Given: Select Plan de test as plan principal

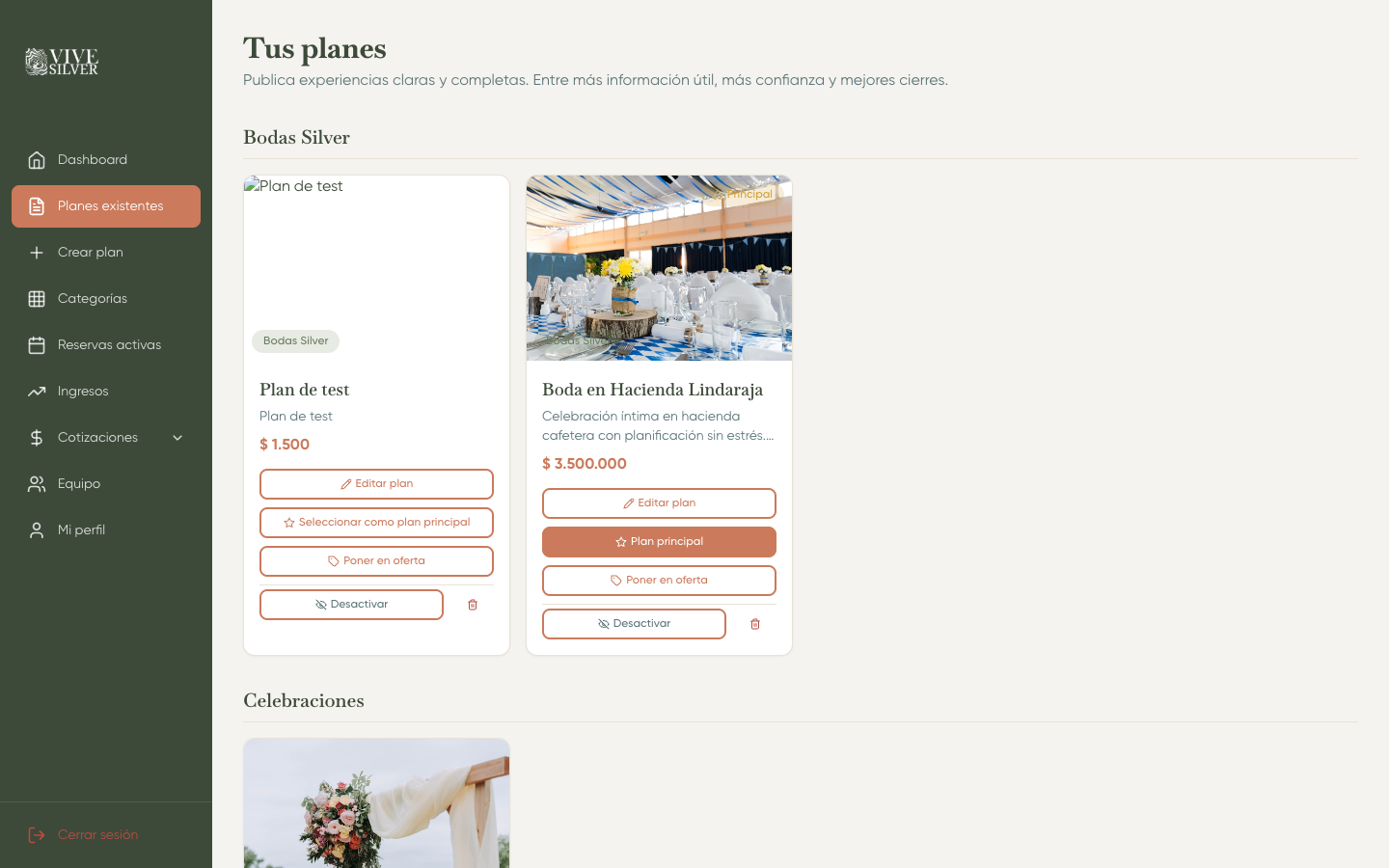Looking at the screenshot, I should point(376,523).
